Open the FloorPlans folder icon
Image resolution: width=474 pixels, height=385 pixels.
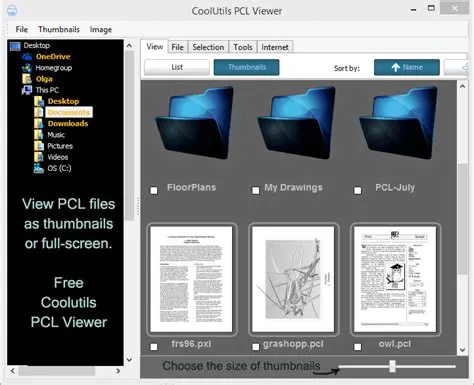pyautogui.click(x=195, y=123)
